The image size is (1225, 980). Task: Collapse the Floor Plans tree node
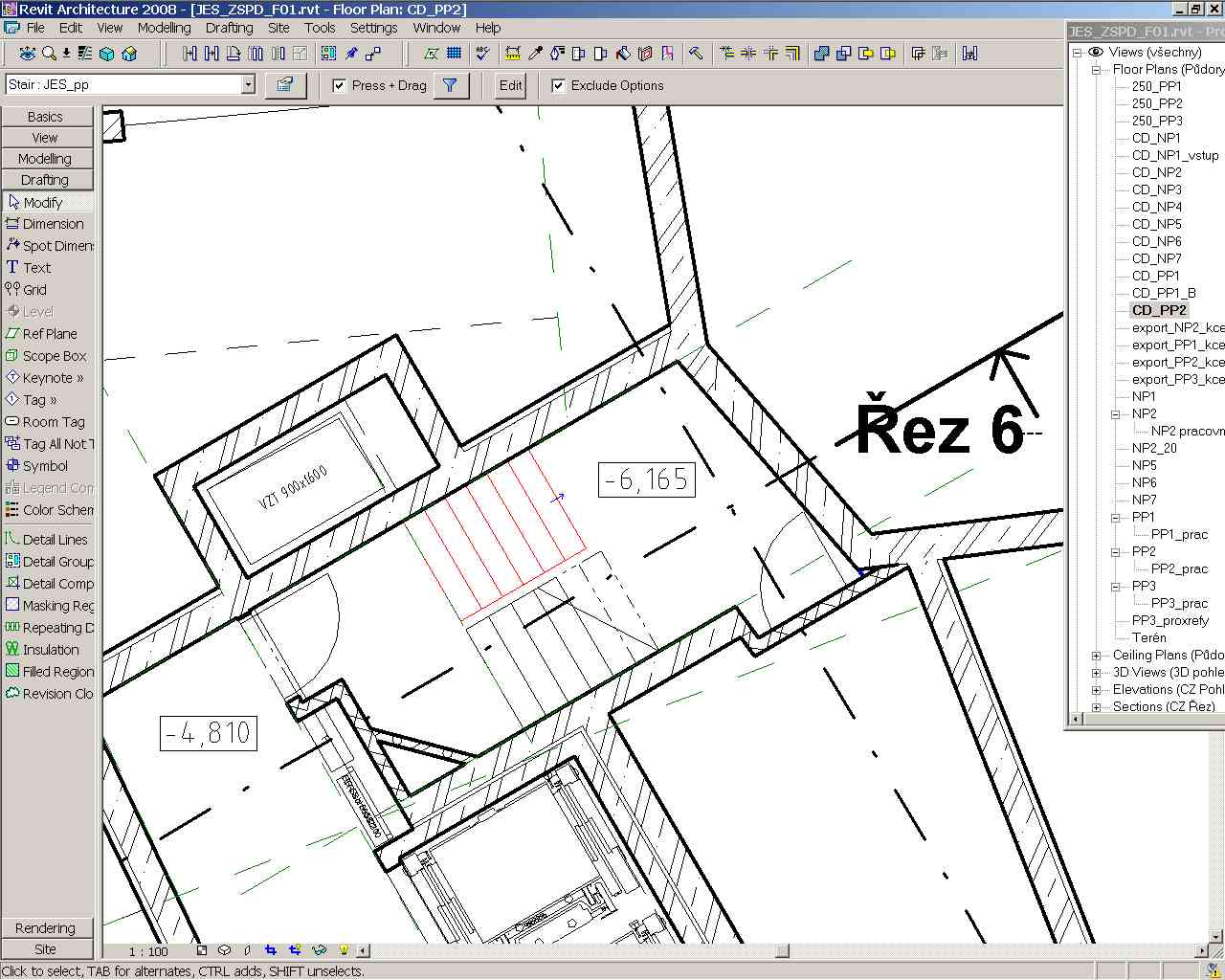[x=1096, y=70]
